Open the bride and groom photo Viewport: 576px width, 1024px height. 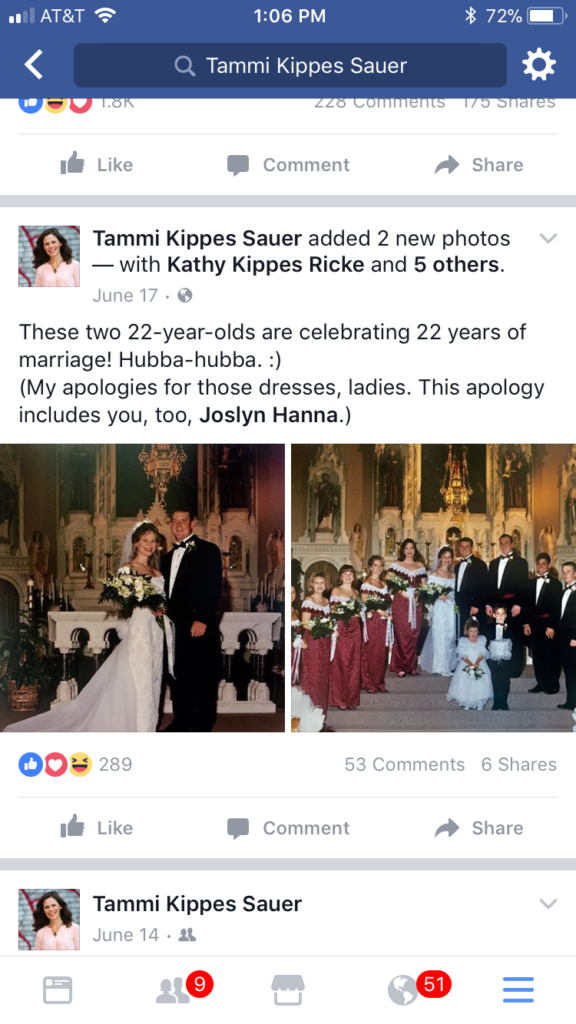(x=142, y=588)
